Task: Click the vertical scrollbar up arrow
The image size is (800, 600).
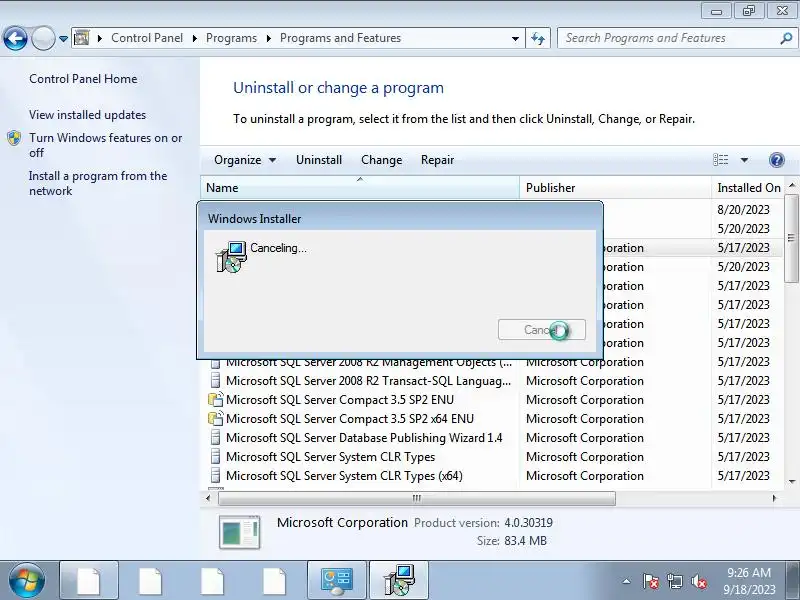Action: pyautogui.click(x=791, y=185)
